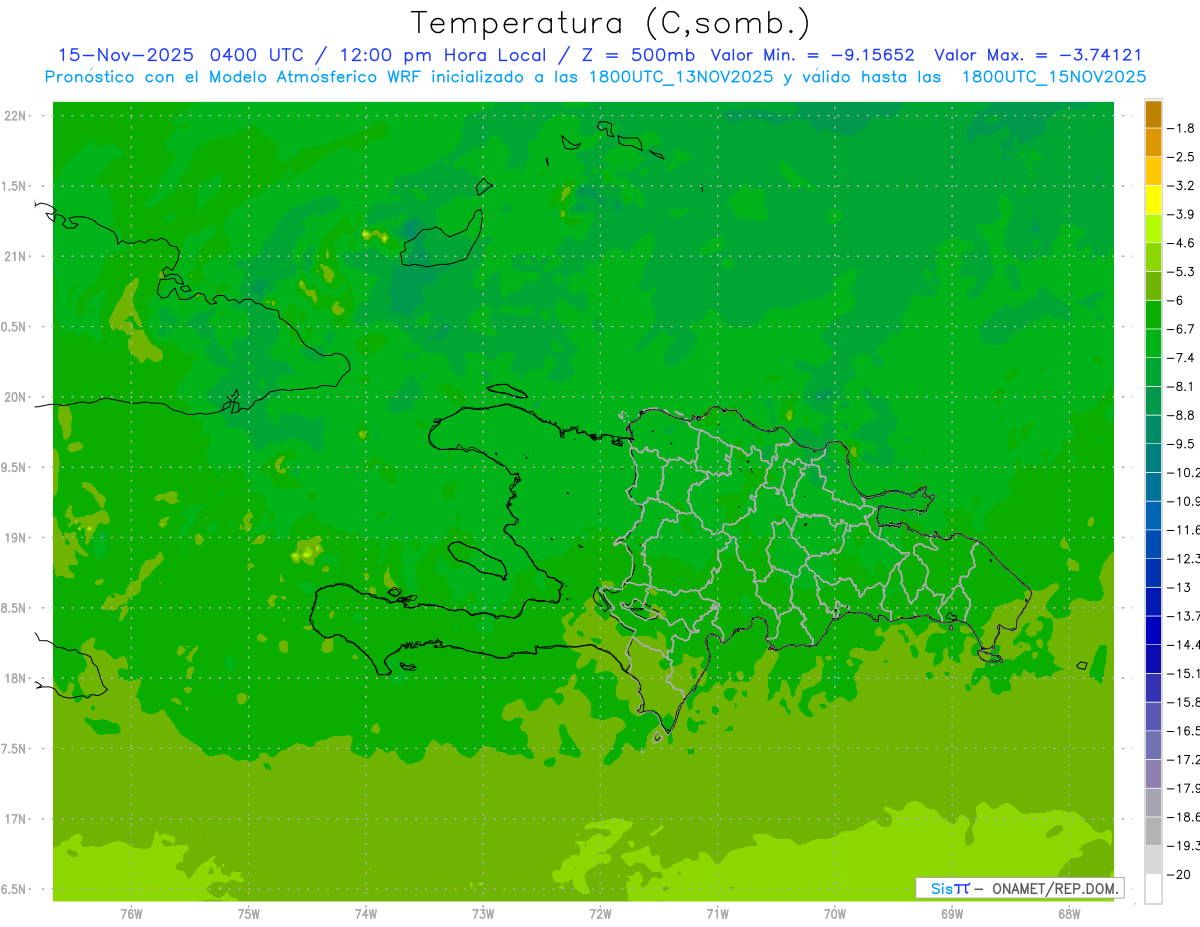Click the '-4.6' color bar value
This screenshot has height=927, width=1200.
(1180, 243)
